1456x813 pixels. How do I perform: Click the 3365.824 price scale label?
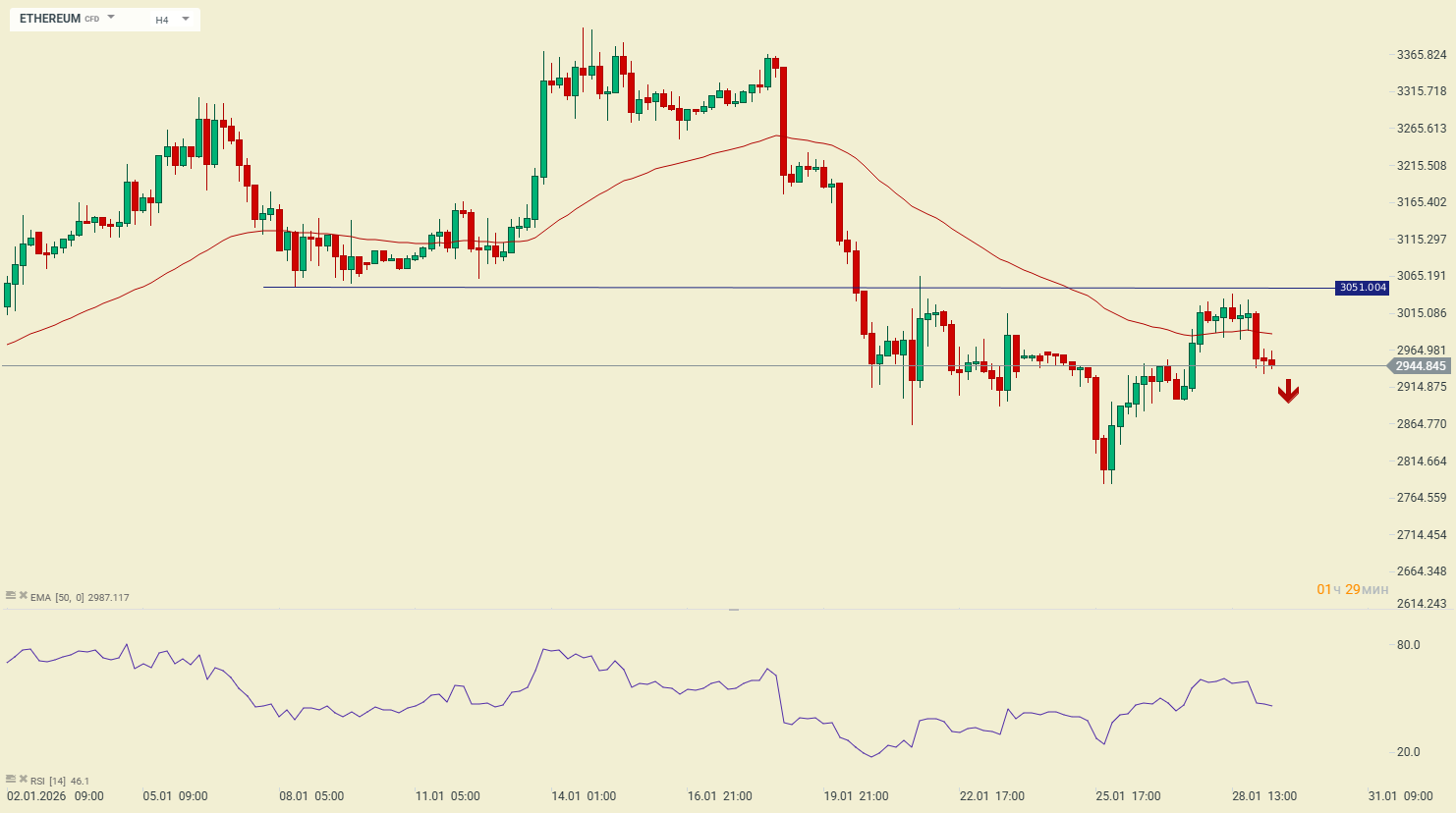tap(1421, 55)
